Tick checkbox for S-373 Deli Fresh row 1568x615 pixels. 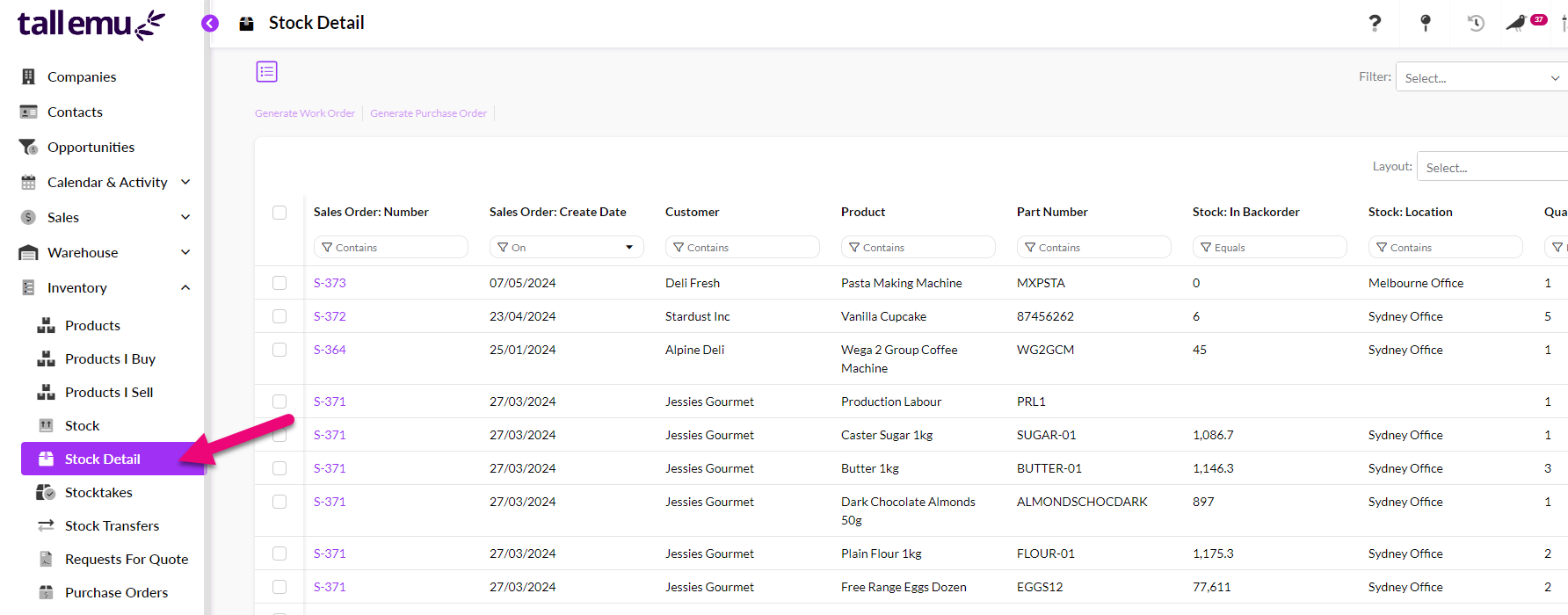click(279, 283)
